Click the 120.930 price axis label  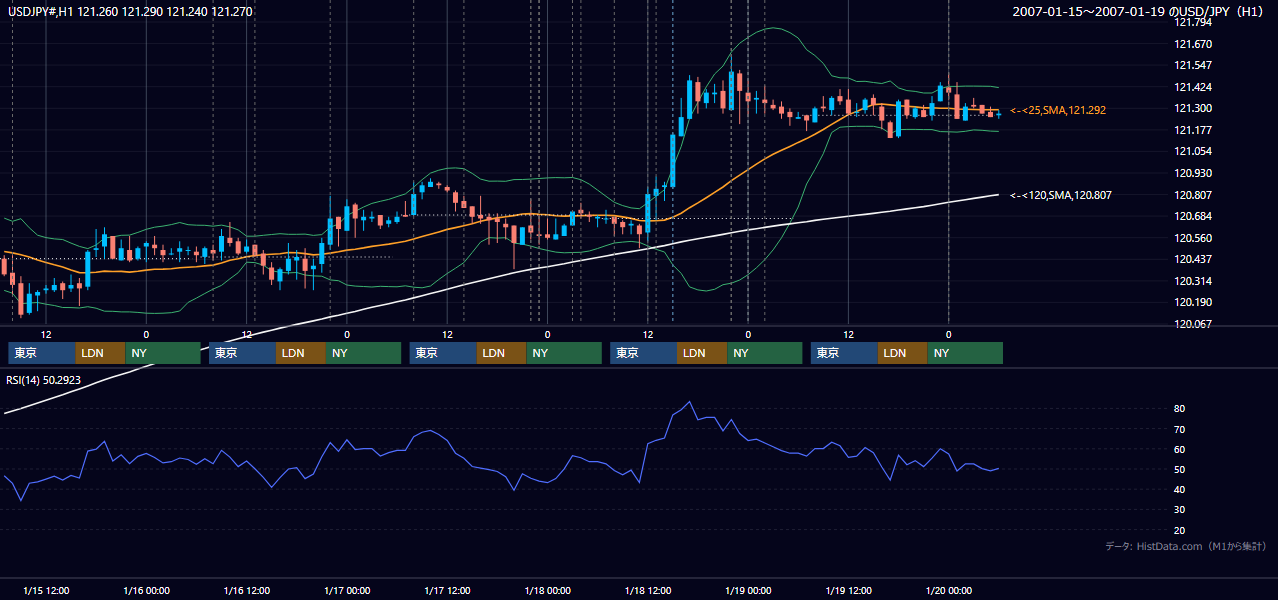(1193, 173)
